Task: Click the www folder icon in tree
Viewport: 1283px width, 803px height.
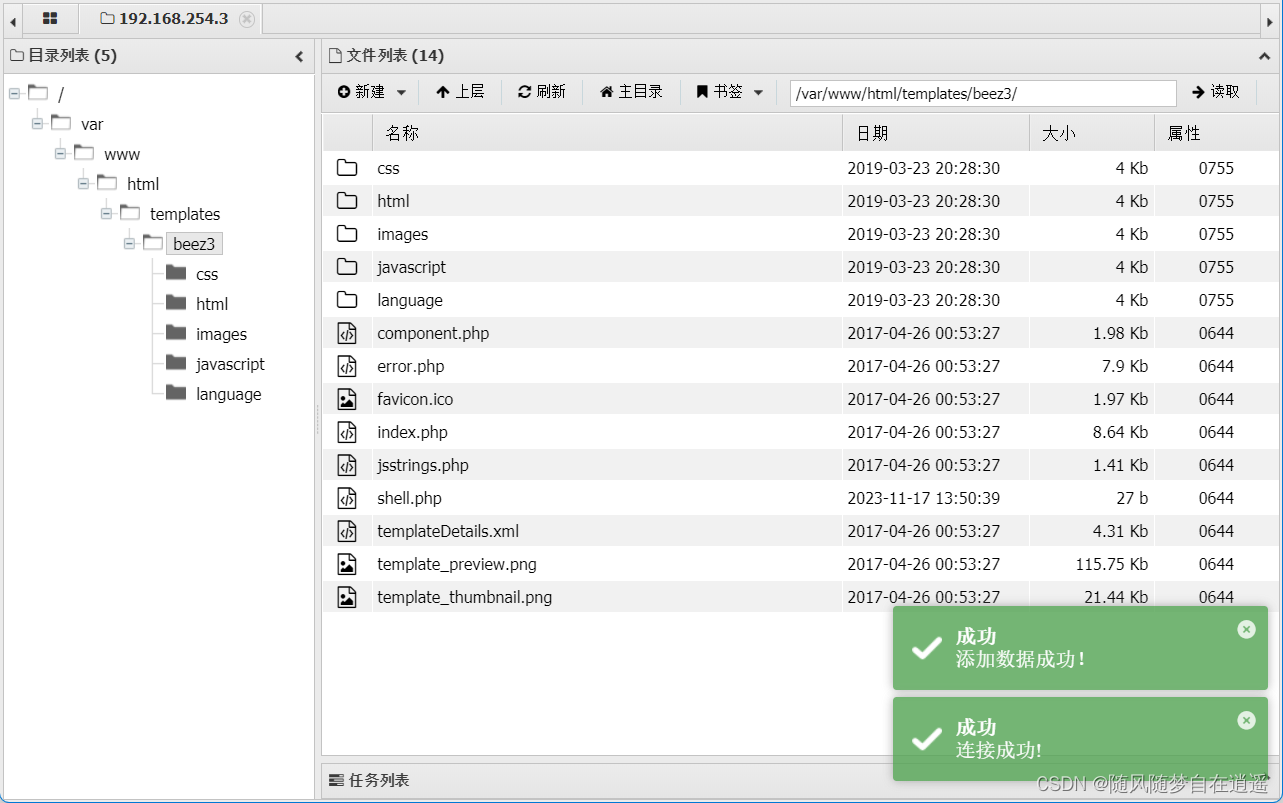Action: click(84, 153)
